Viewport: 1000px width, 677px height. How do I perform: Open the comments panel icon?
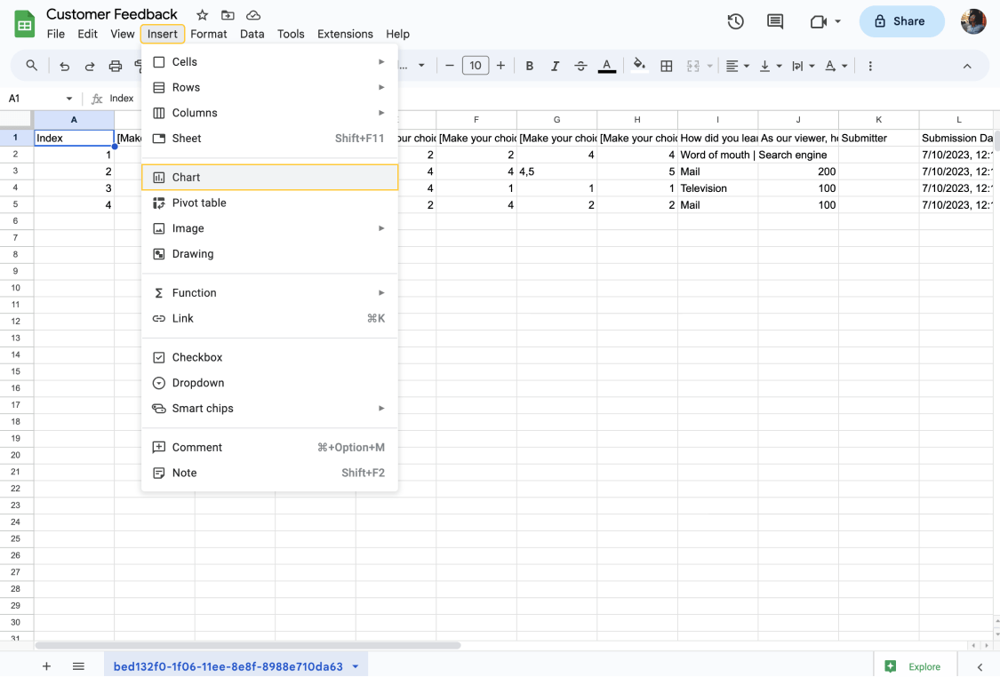pos(775,21)
